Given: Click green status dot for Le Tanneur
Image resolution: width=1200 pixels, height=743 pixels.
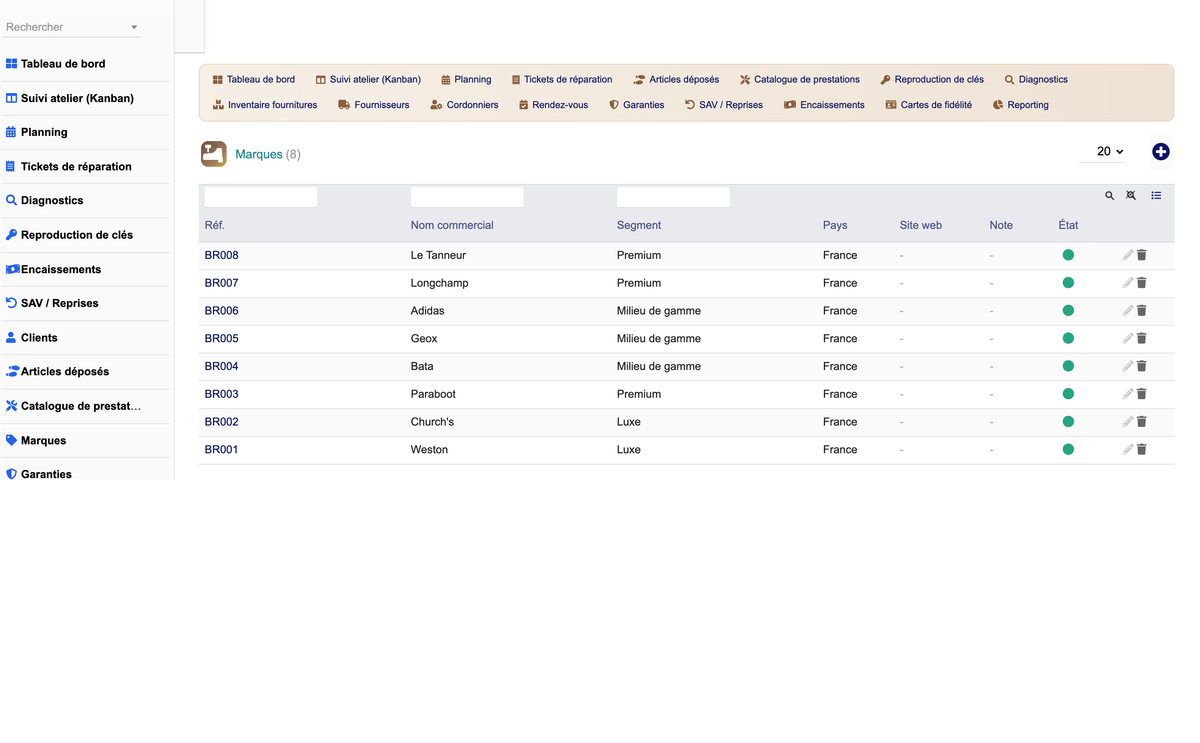Looking at the screenshot, I should [x=1068, y=255].
